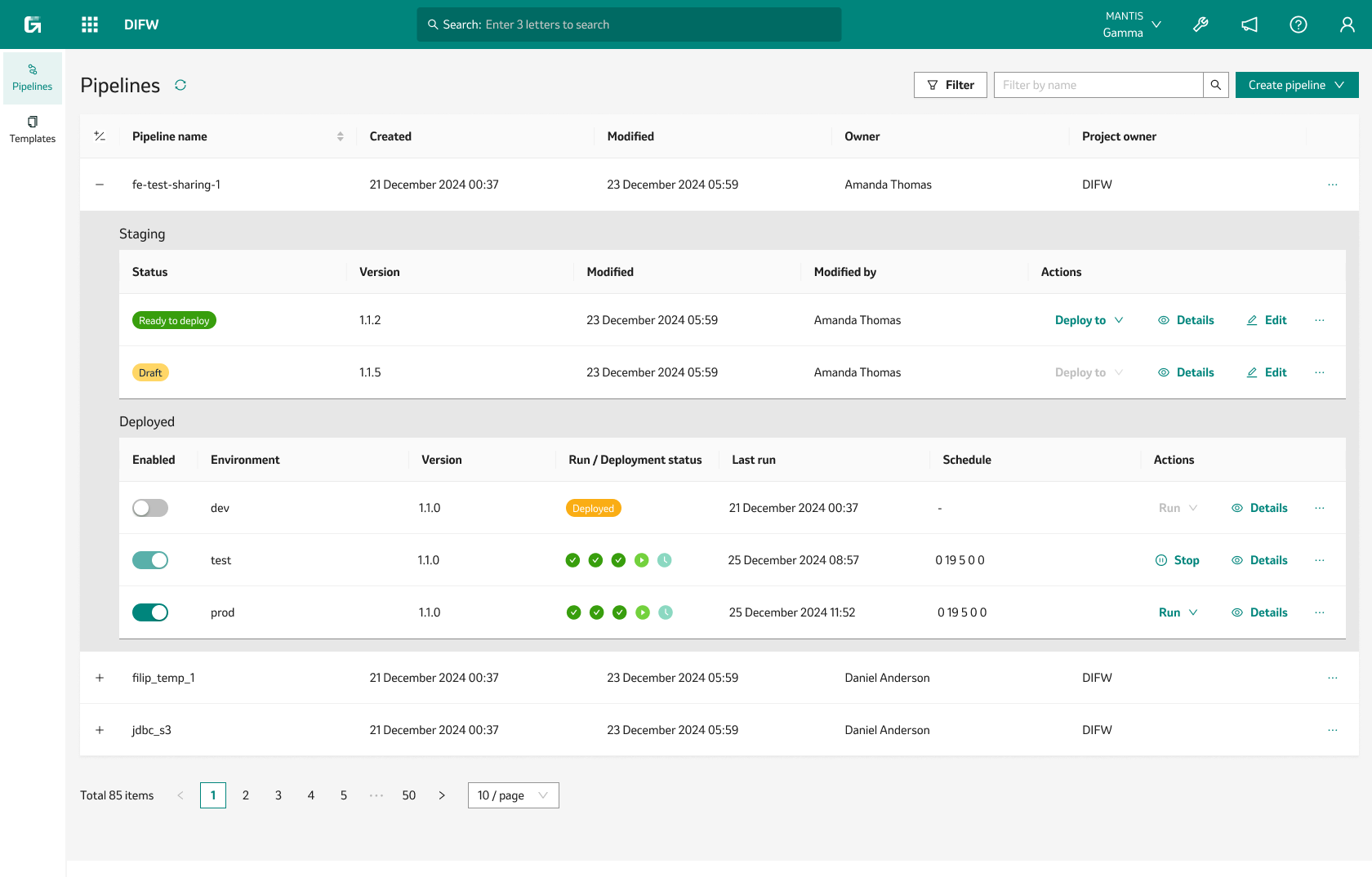Disable the test environment toggle
This screenshot has width=1372, height=877.
click(150, 559)
